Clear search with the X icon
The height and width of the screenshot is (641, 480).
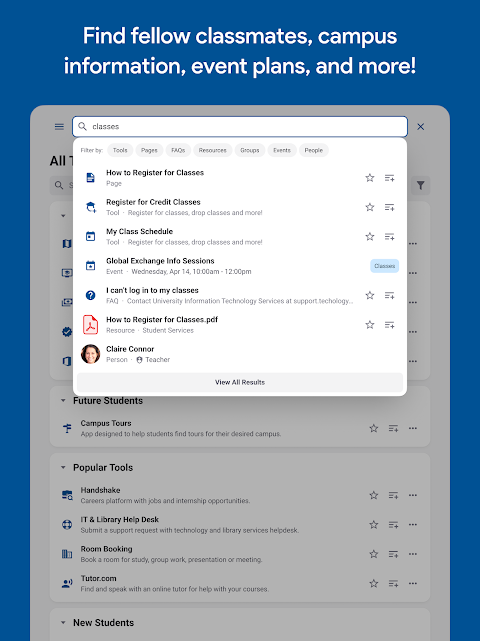[x=420, y=127]
